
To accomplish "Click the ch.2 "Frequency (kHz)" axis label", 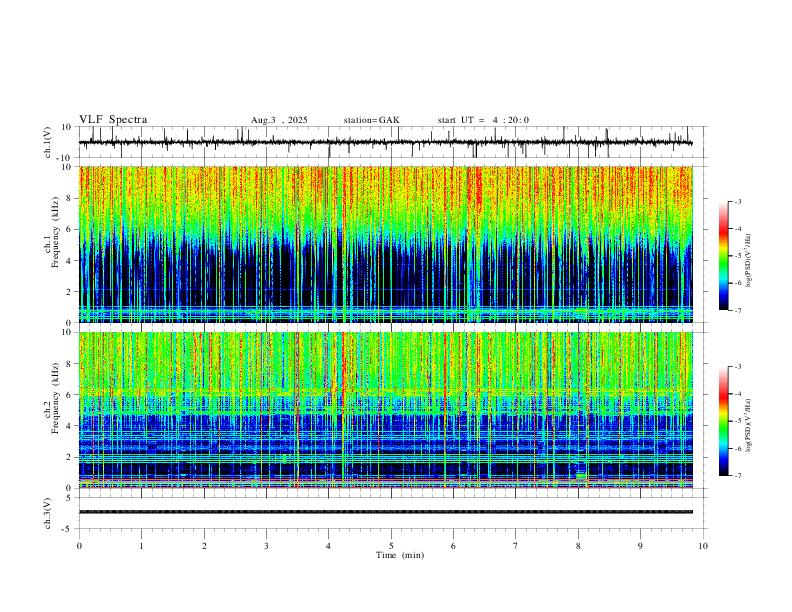I will point(56,398).
